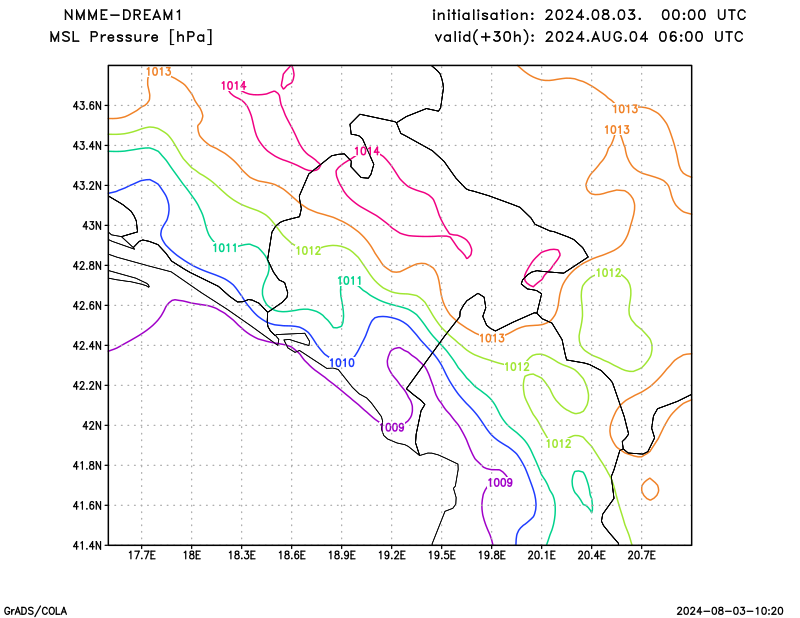Click the blue 1010 contour label
Screen dimensions: 800x618
341,363
